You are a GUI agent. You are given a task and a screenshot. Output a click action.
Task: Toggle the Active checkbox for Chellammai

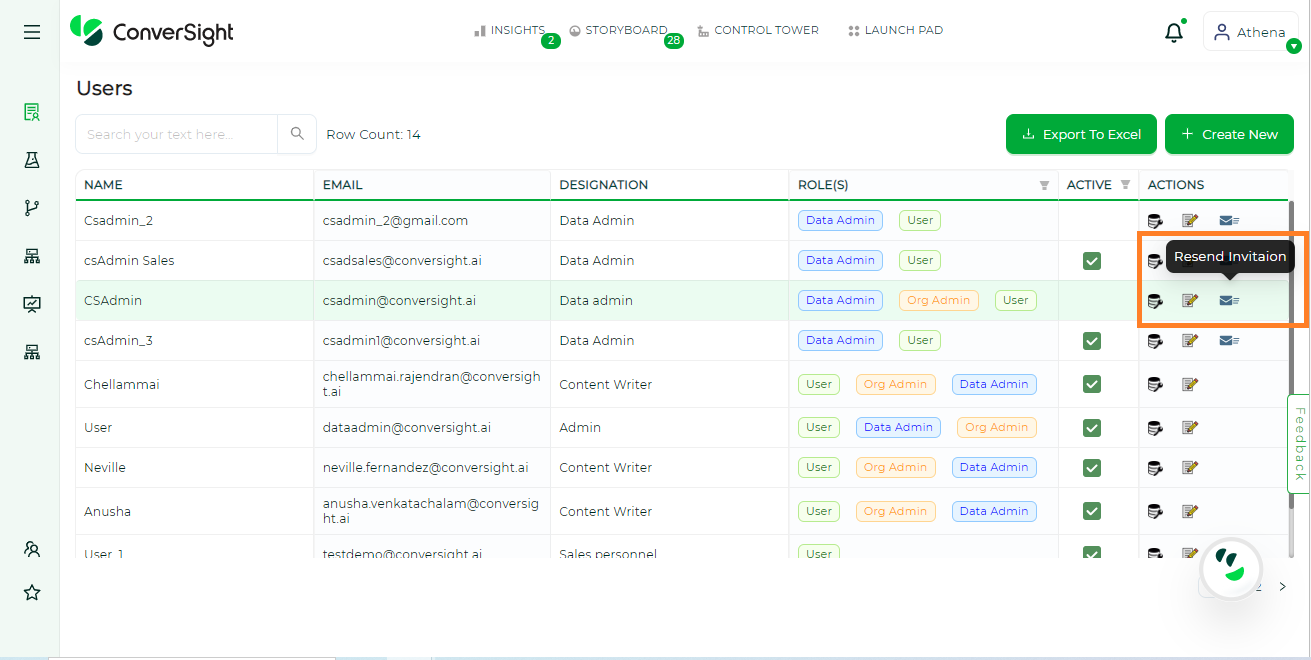point(1091,383)
